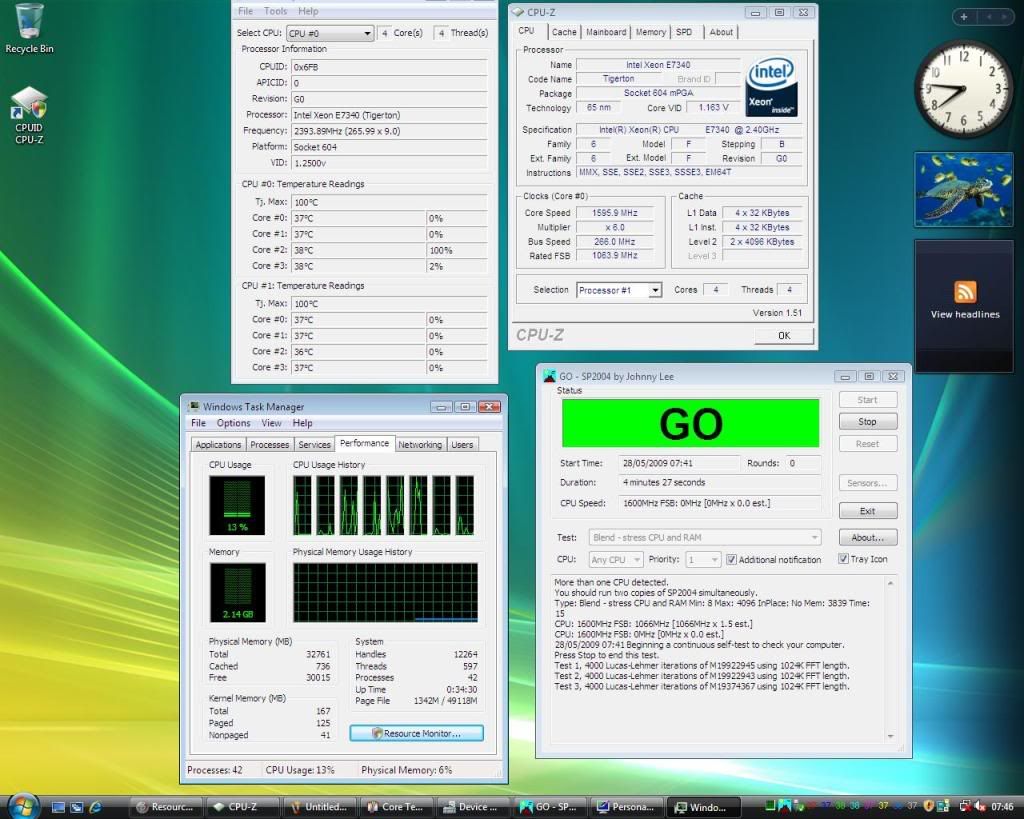Click the RSS feed headlines gadget icon
Screen dimensions: 1024x819
coord(965,291)
